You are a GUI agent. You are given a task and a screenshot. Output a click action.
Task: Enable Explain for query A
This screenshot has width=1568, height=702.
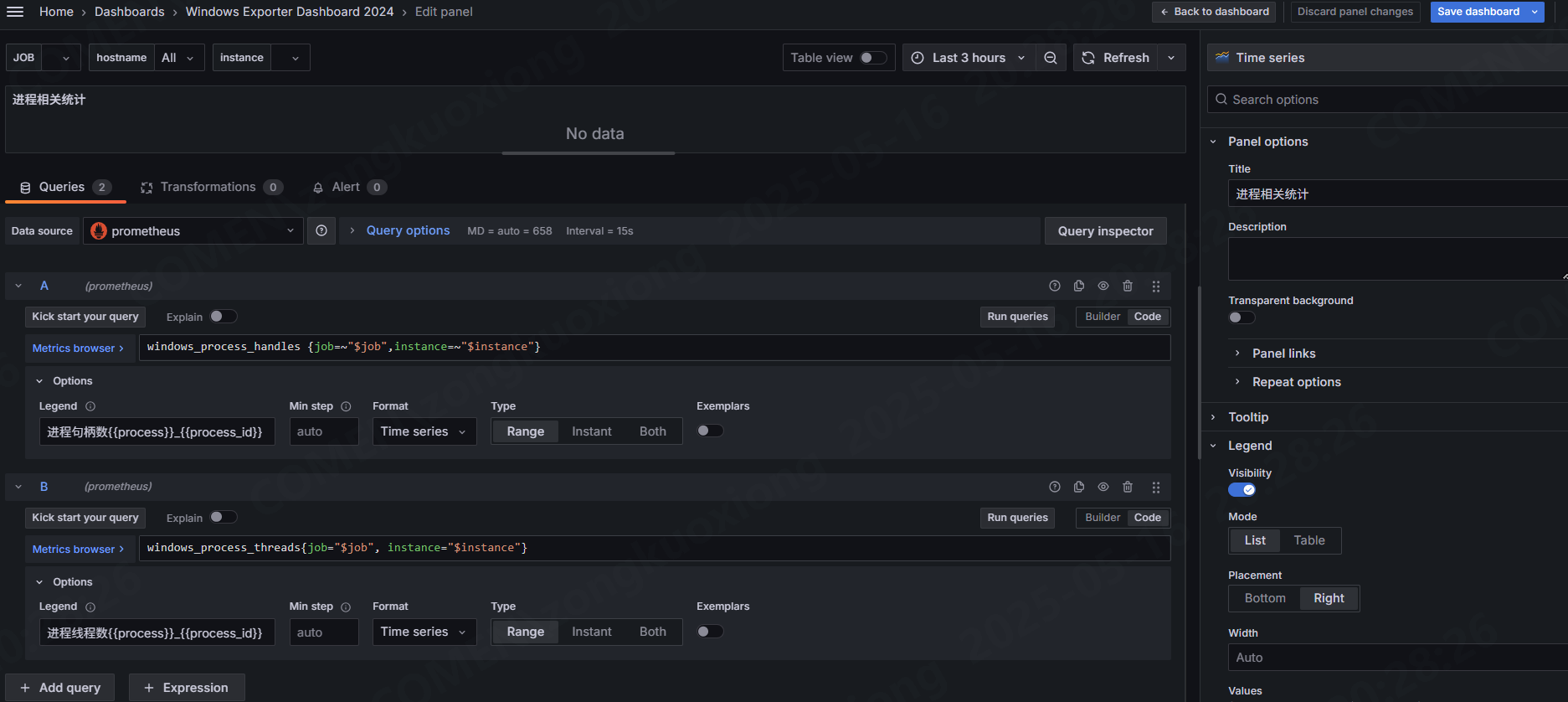coord(224,316)
